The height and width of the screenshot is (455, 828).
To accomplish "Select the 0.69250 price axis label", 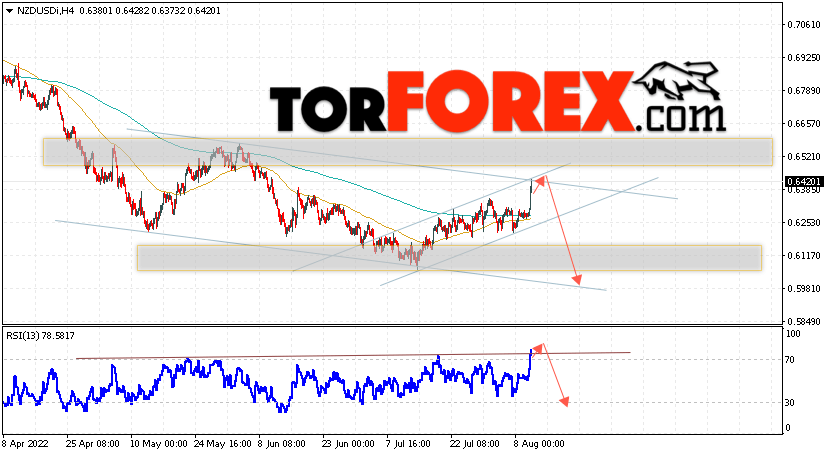I will (x=804, y=57).
